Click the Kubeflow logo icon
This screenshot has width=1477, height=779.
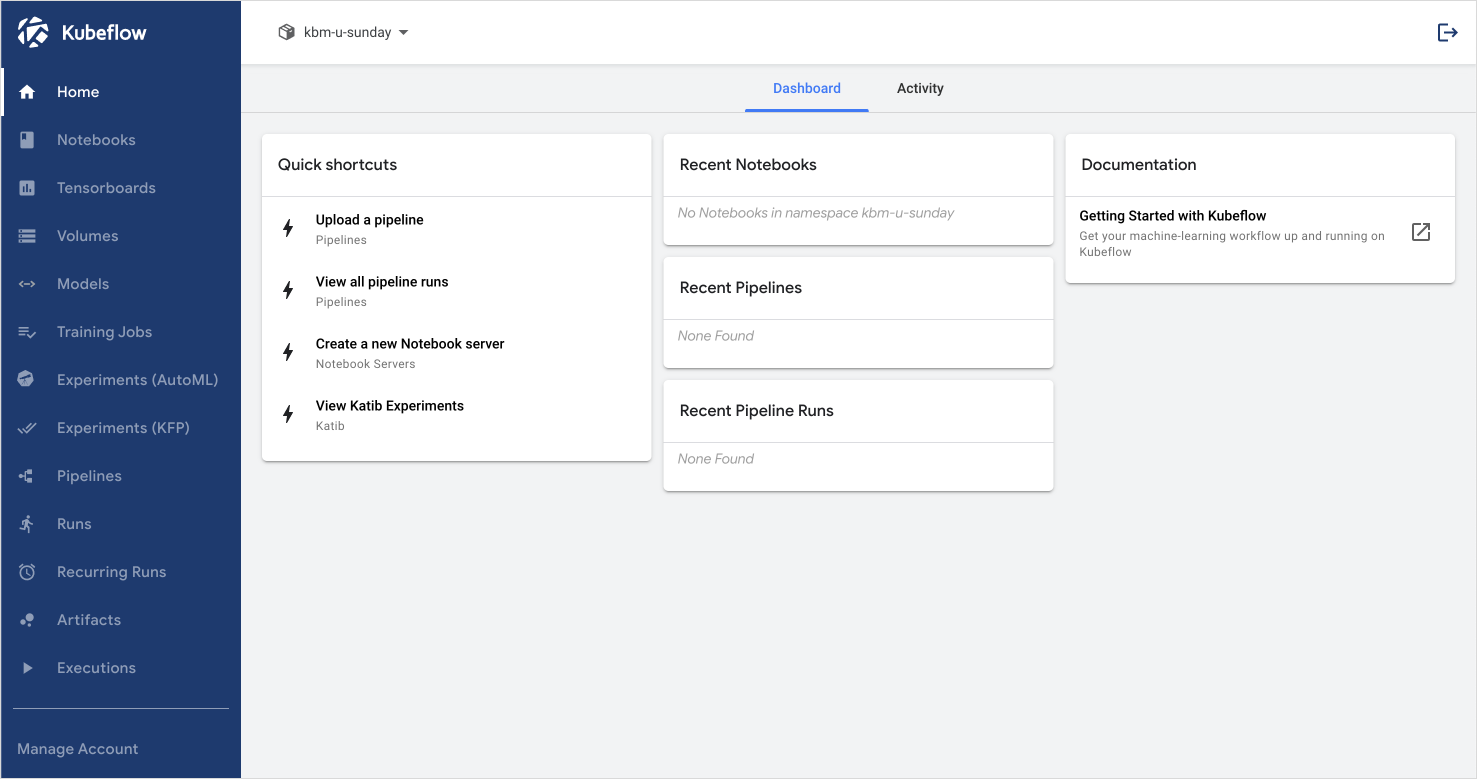pyautogui.click(x=33, y=32)
